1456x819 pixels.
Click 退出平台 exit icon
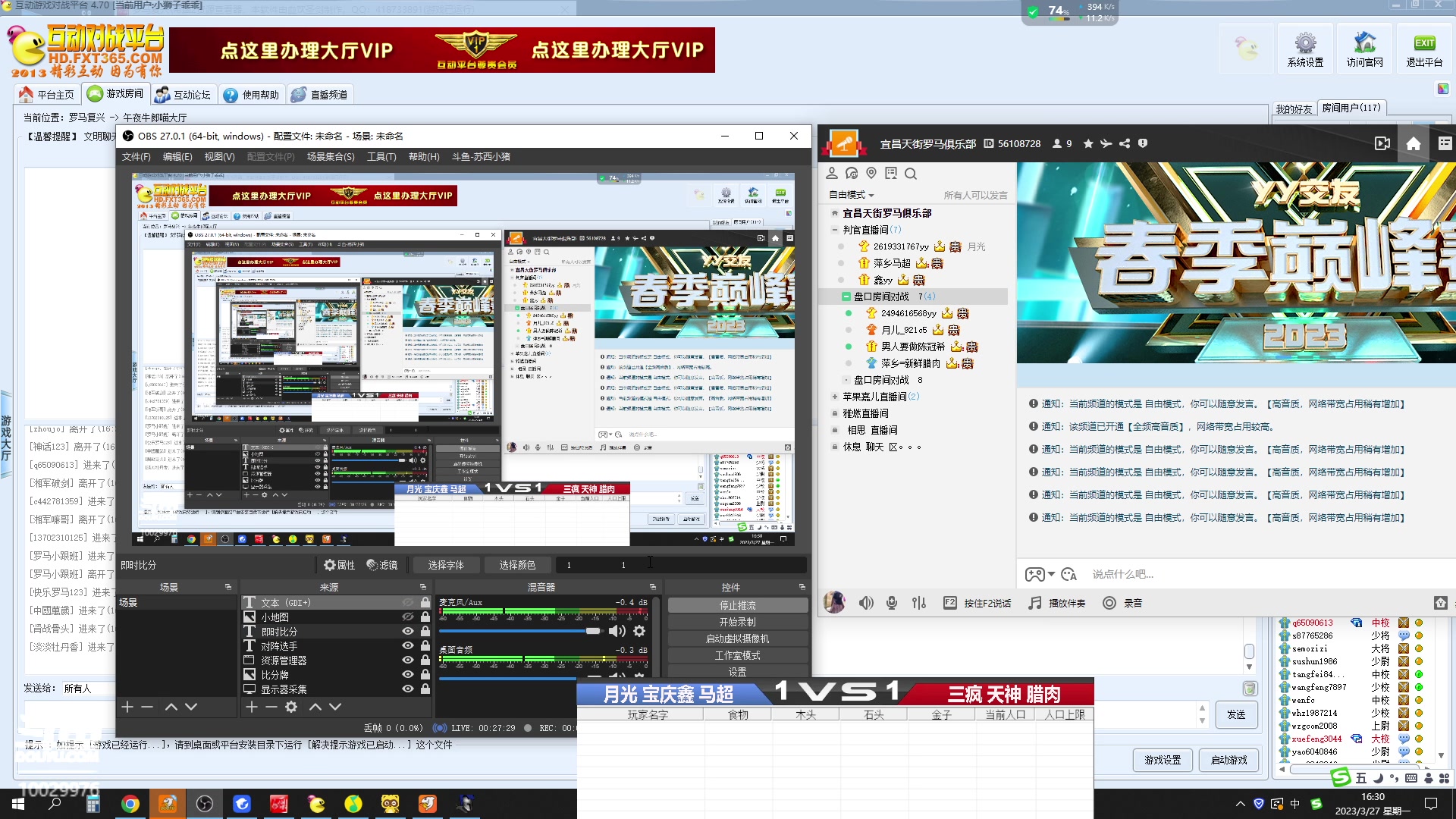pyautogui.click(x=1424, y=50)
